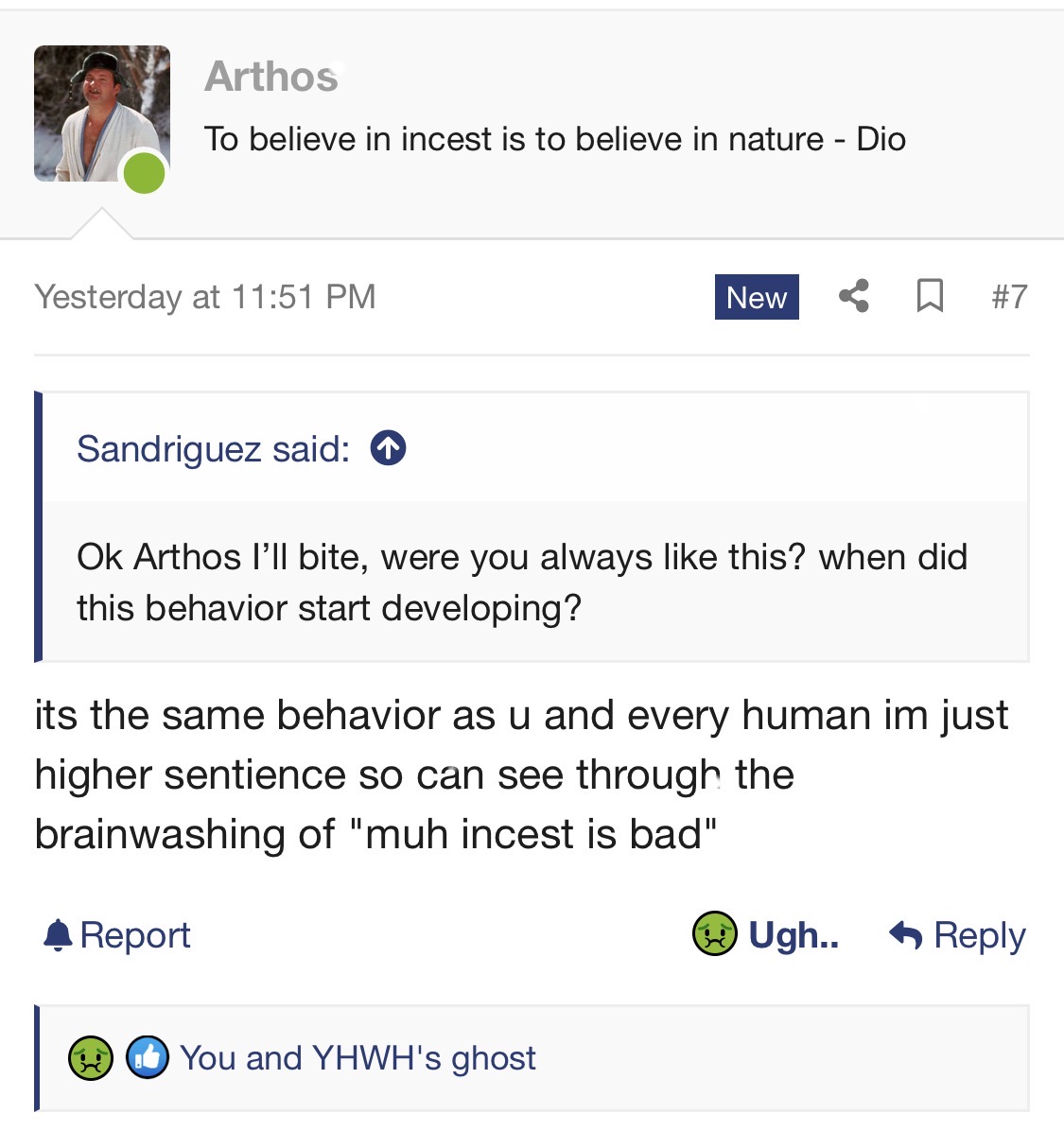
Task: Click the New post badge
Action: click(x=757, y=297)
